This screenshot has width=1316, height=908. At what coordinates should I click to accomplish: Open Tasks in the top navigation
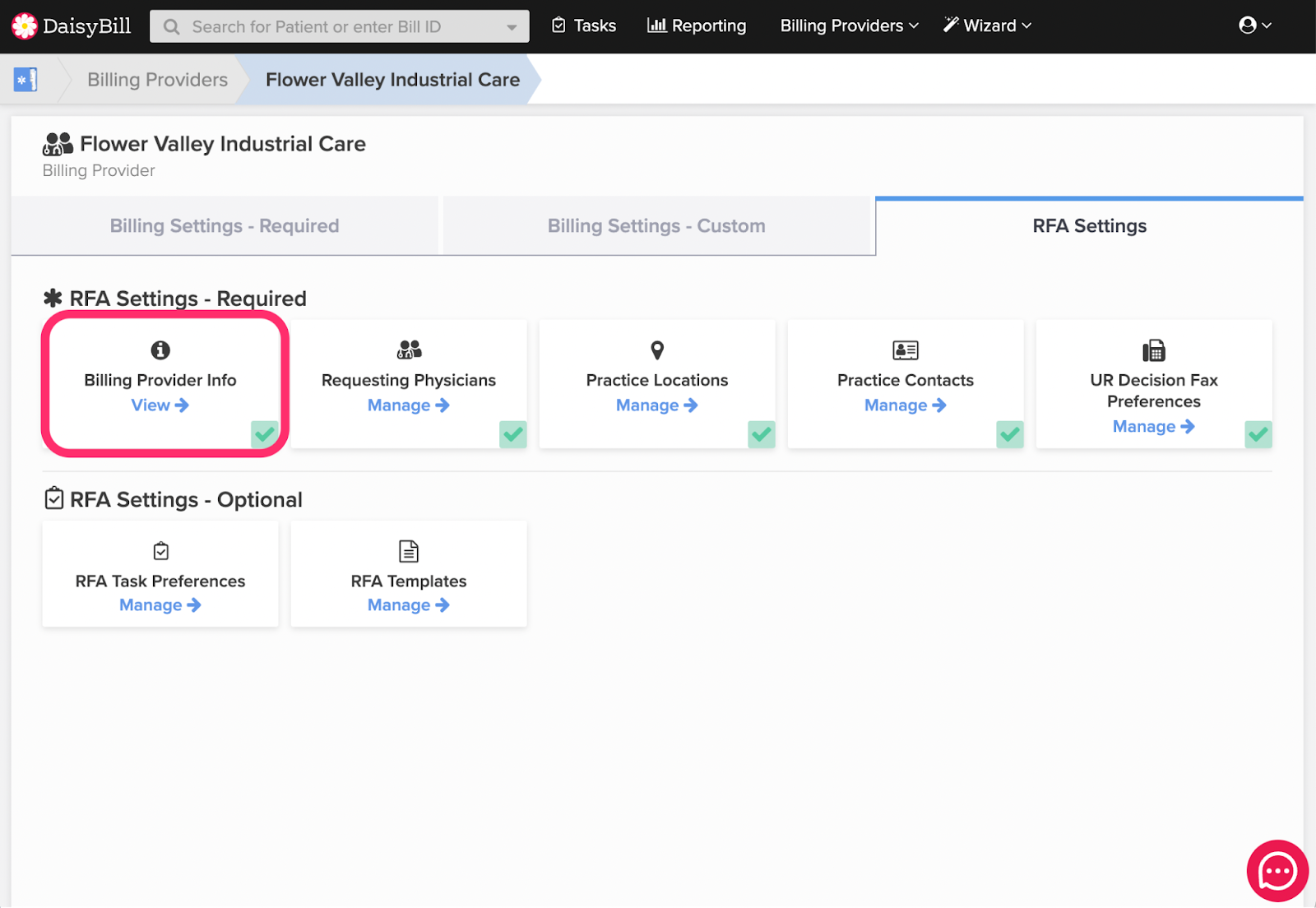584,25
